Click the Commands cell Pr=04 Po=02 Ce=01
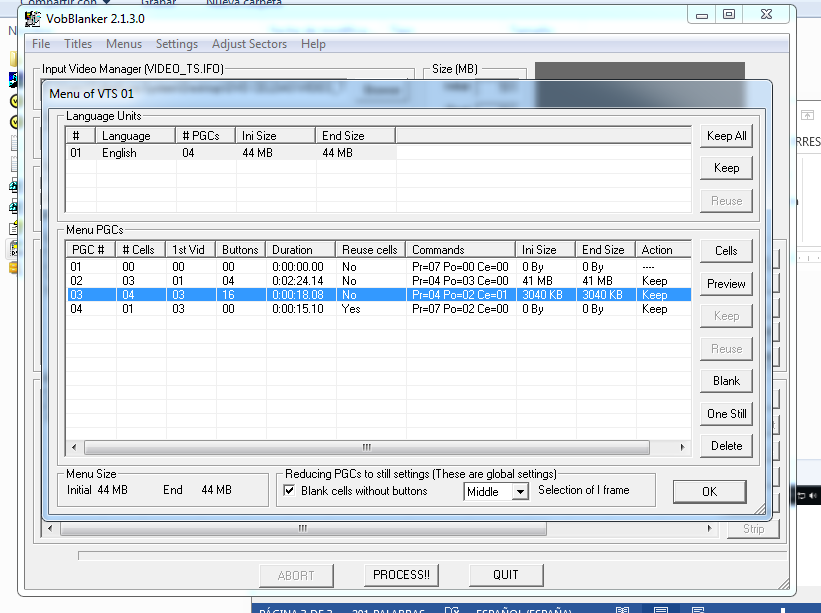 coord(460,295)
